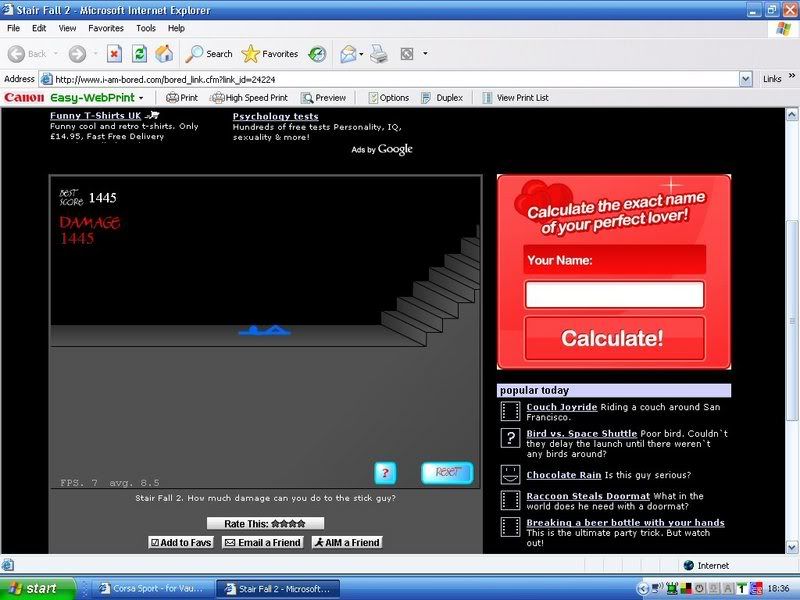Image resolution: width=800 pixels, height=600 pixels.
Task: Open the Tools menu
Action: coord(146,28)
